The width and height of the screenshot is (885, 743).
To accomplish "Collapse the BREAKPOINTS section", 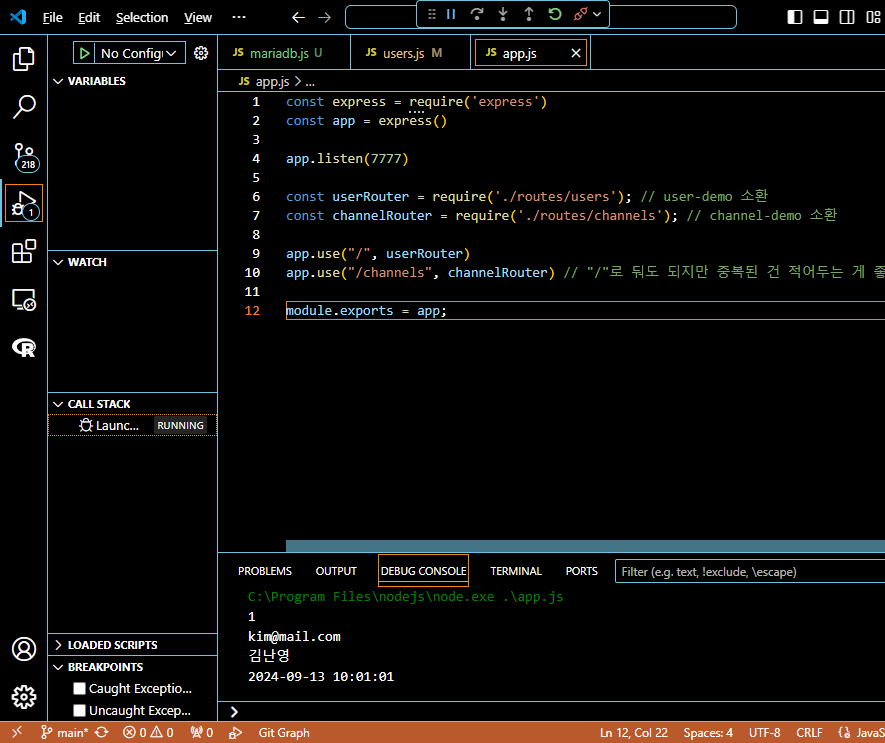I will click(133, 667).
